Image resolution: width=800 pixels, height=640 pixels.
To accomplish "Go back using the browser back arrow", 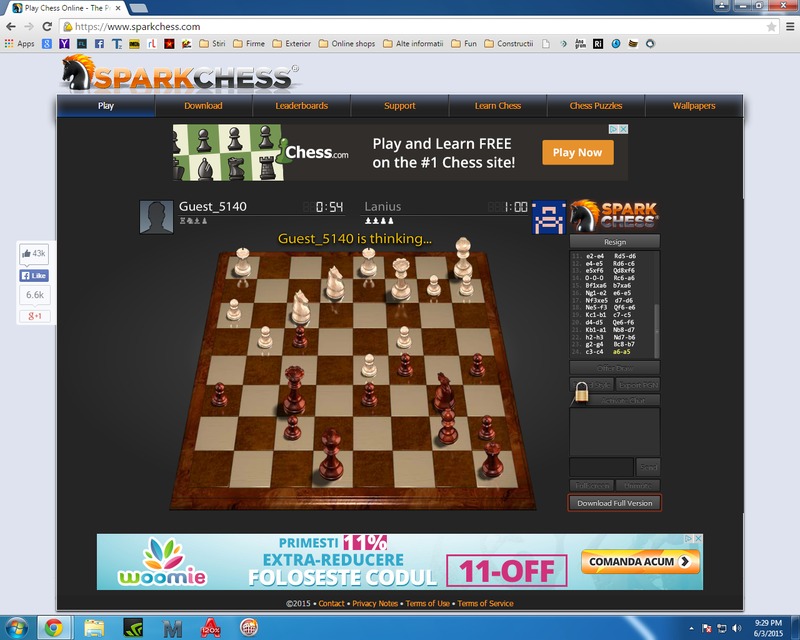I will (x=11, y=27).
